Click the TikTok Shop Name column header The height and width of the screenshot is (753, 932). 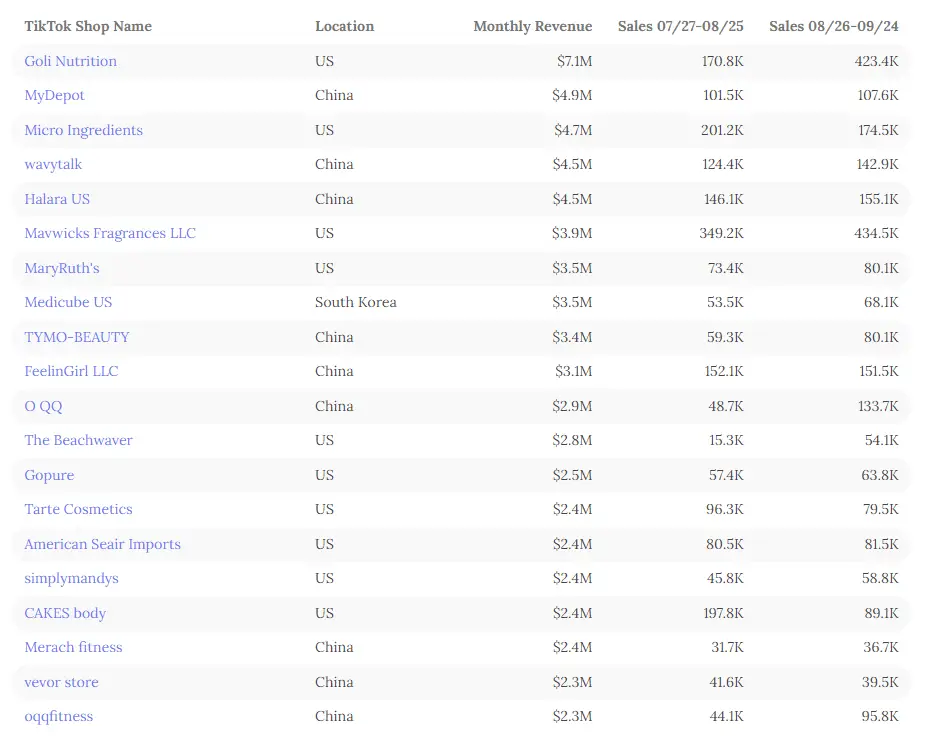(88, 26)
